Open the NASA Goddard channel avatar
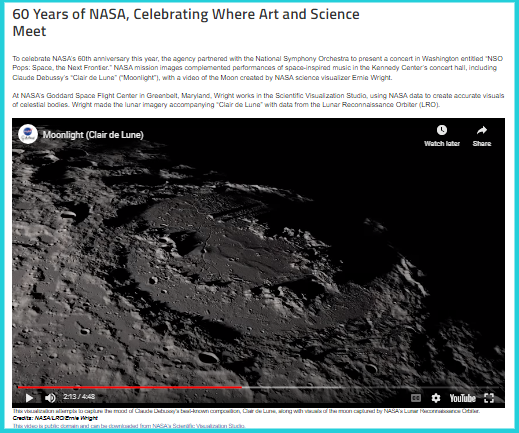 tap(28, 134)
